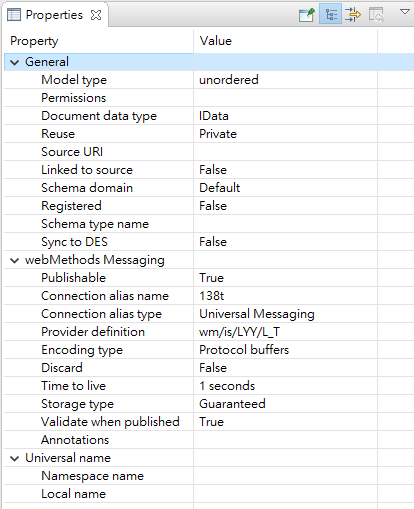Open the Properties view menu arrow
The width and height of the screenshot is (414, 509).
point(405,12)
